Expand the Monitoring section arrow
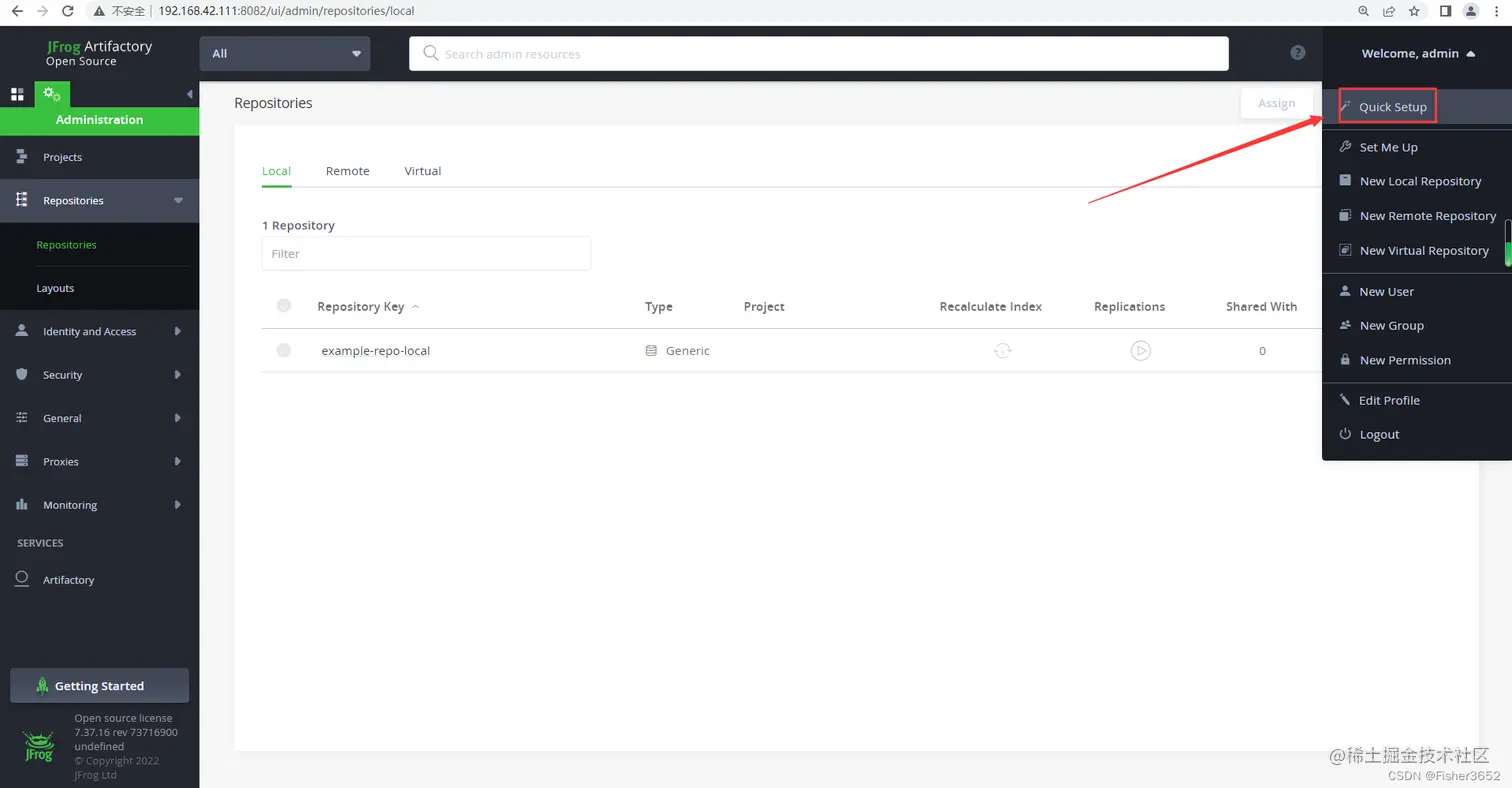1512x788 pixels. click(178, 505)
